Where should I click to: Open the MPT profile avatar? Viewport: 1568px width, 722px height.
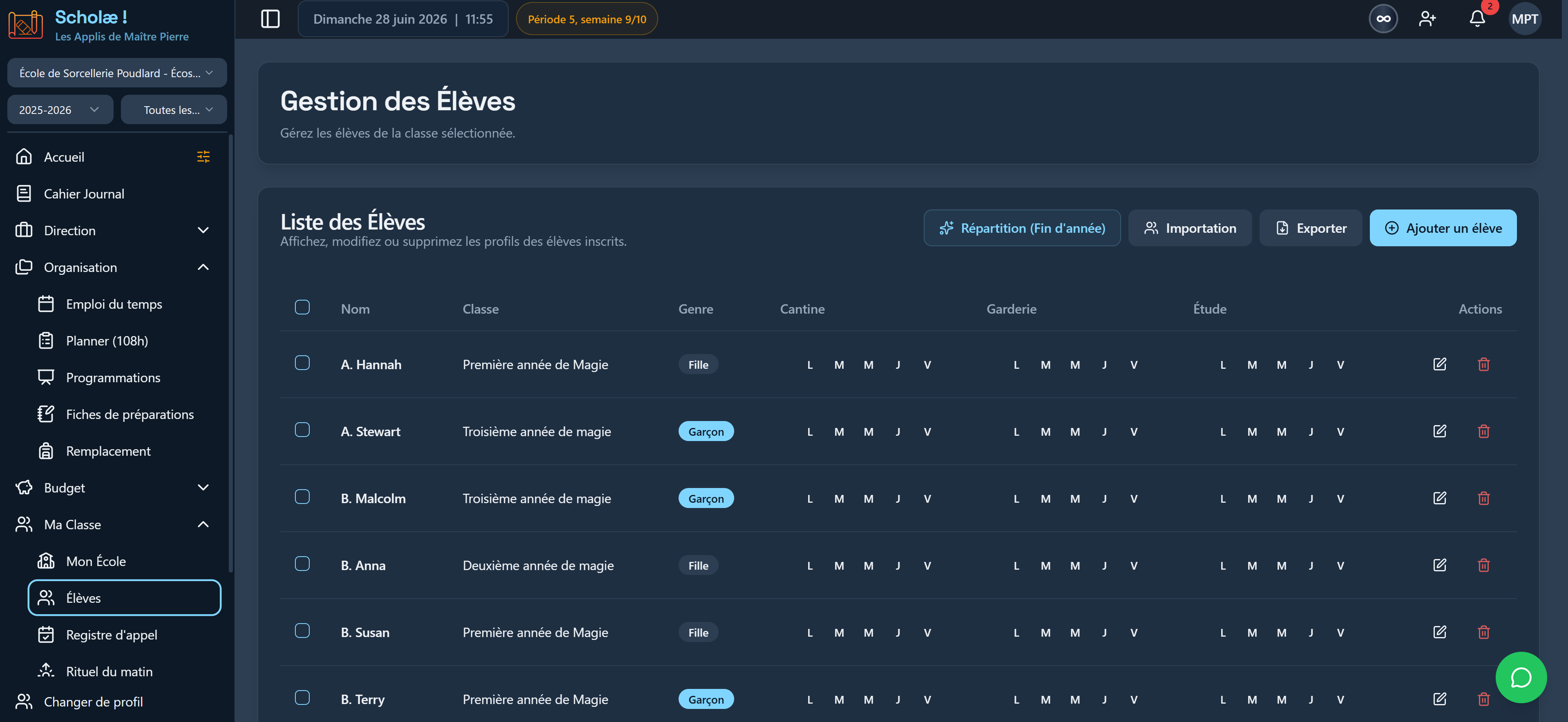1525,19
